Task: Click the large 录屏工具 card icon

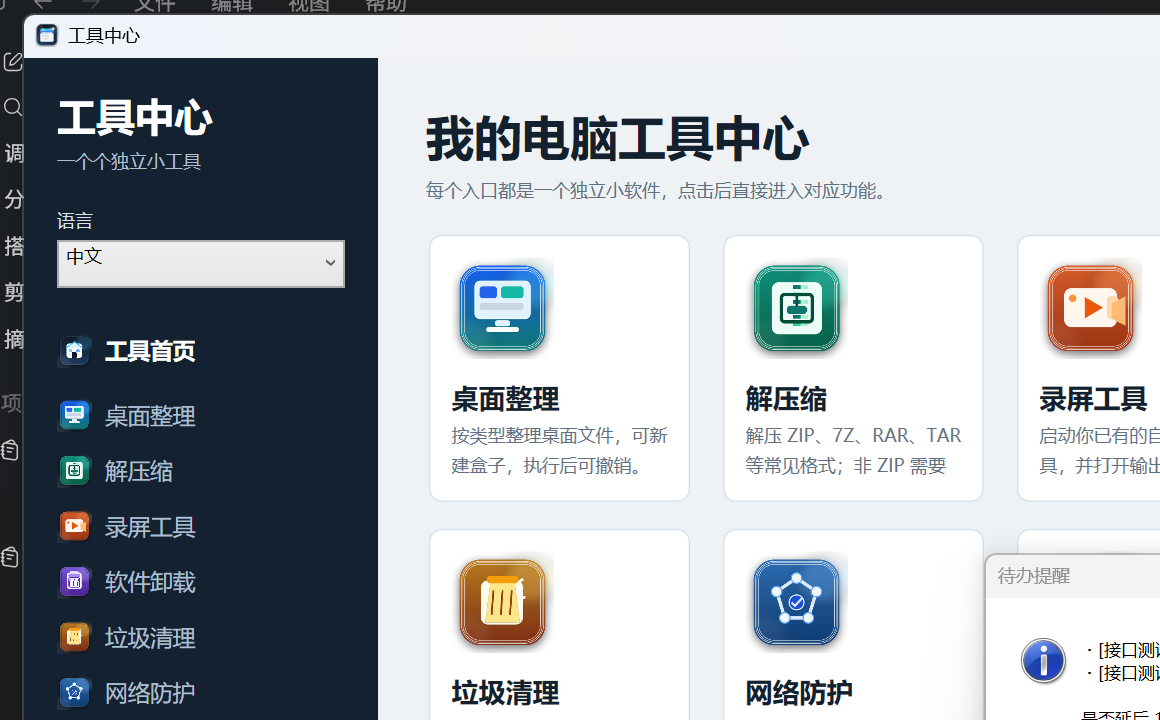Action: [x=1090, y=308]
